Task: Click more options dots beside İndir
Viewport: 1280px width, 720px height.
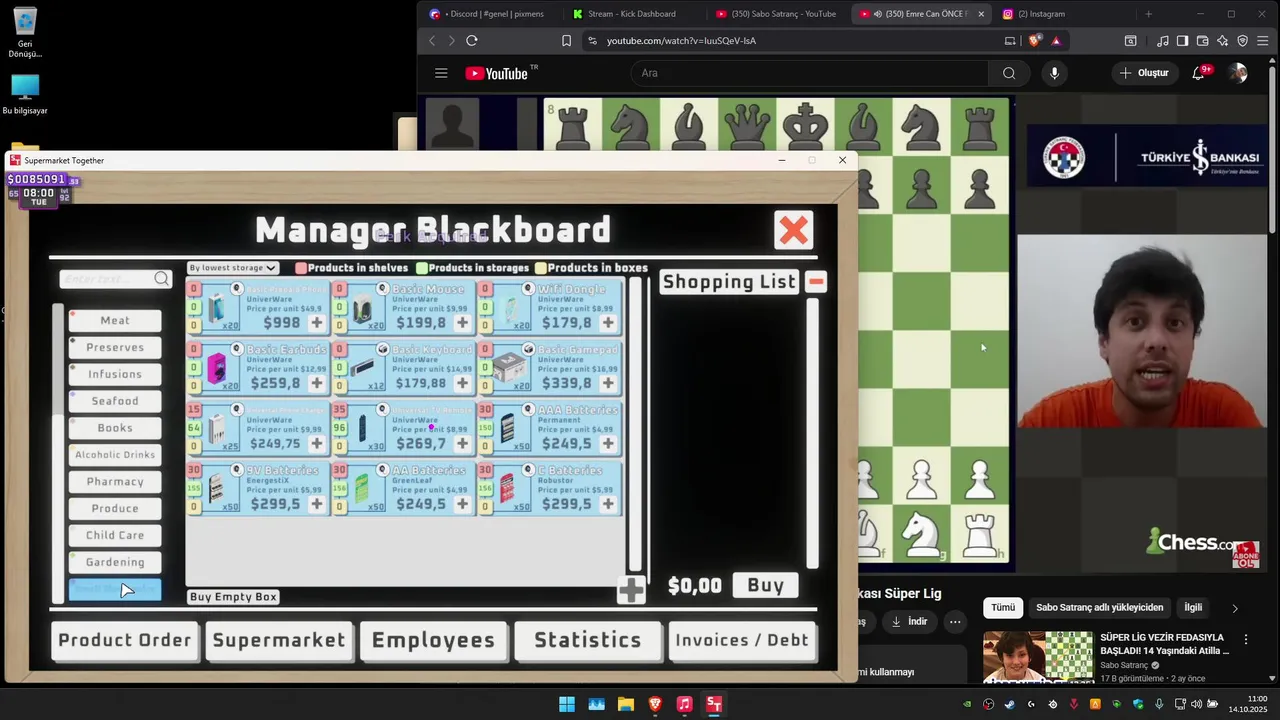Action: [x=955, y=622]
